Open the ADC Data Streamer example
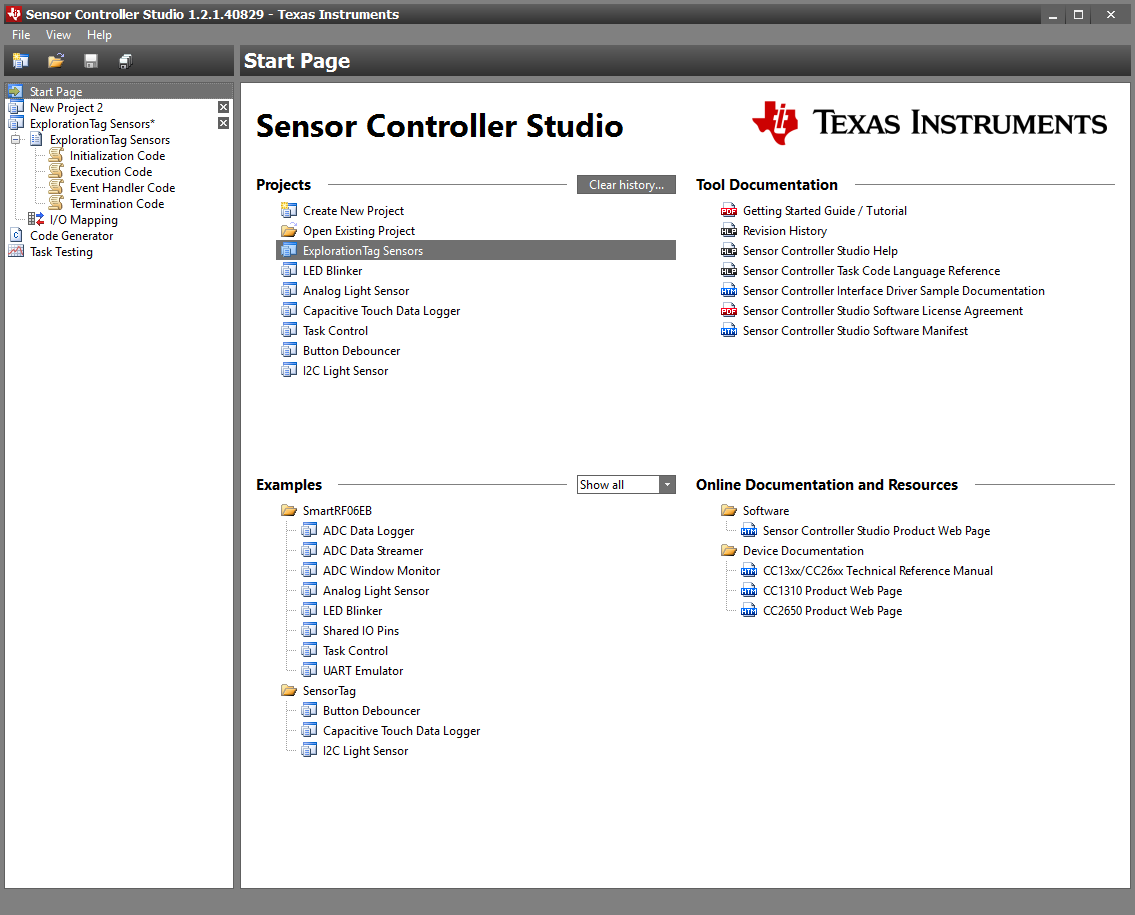 [373, 551]
